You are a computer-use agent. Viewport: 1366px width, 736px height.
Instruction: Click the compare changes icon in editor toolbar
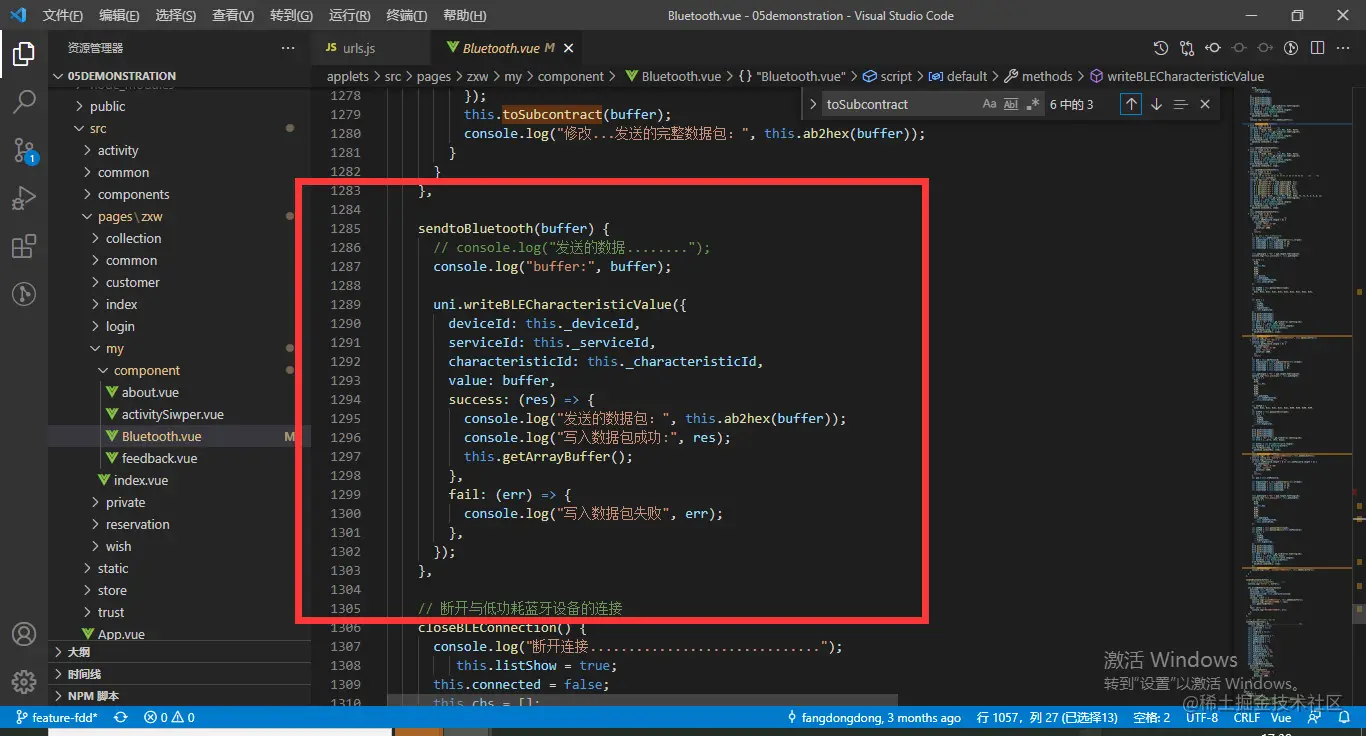coord(1187,47)
